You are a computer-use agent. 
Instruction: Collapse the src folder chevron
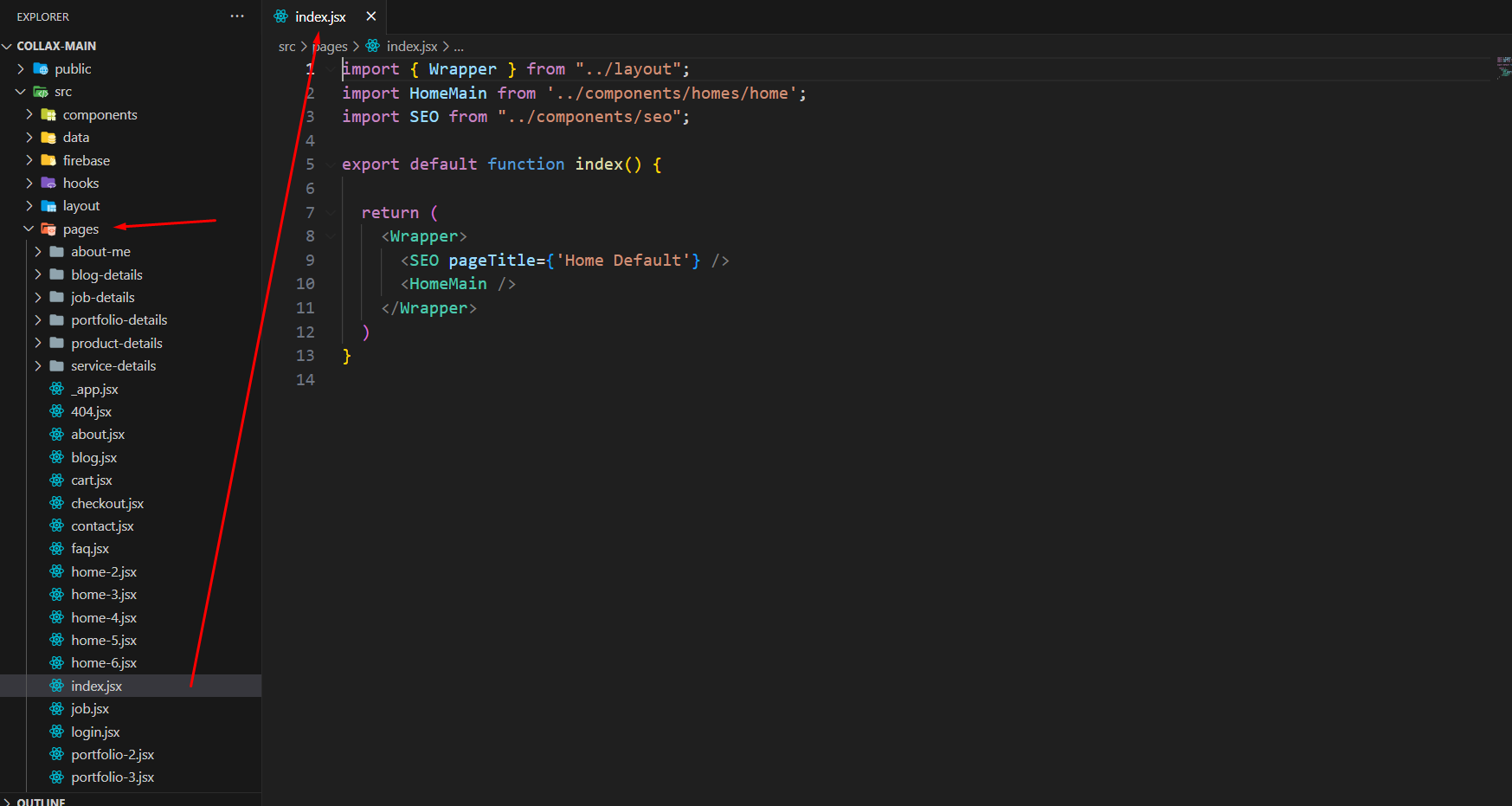20,92
